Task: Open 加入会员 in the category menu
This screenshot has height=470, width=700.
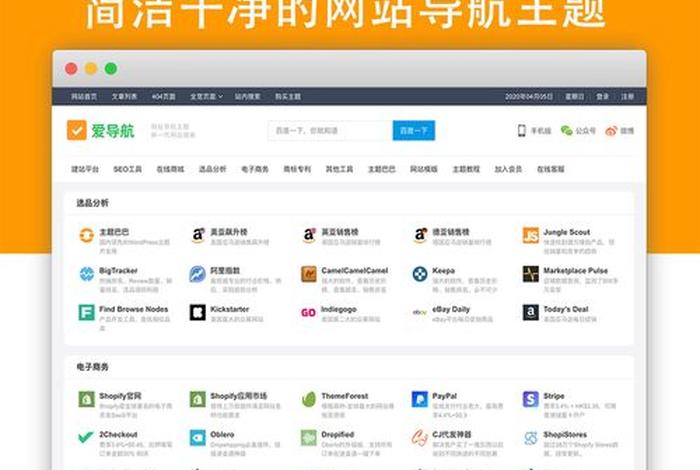Action: [508, 169]
